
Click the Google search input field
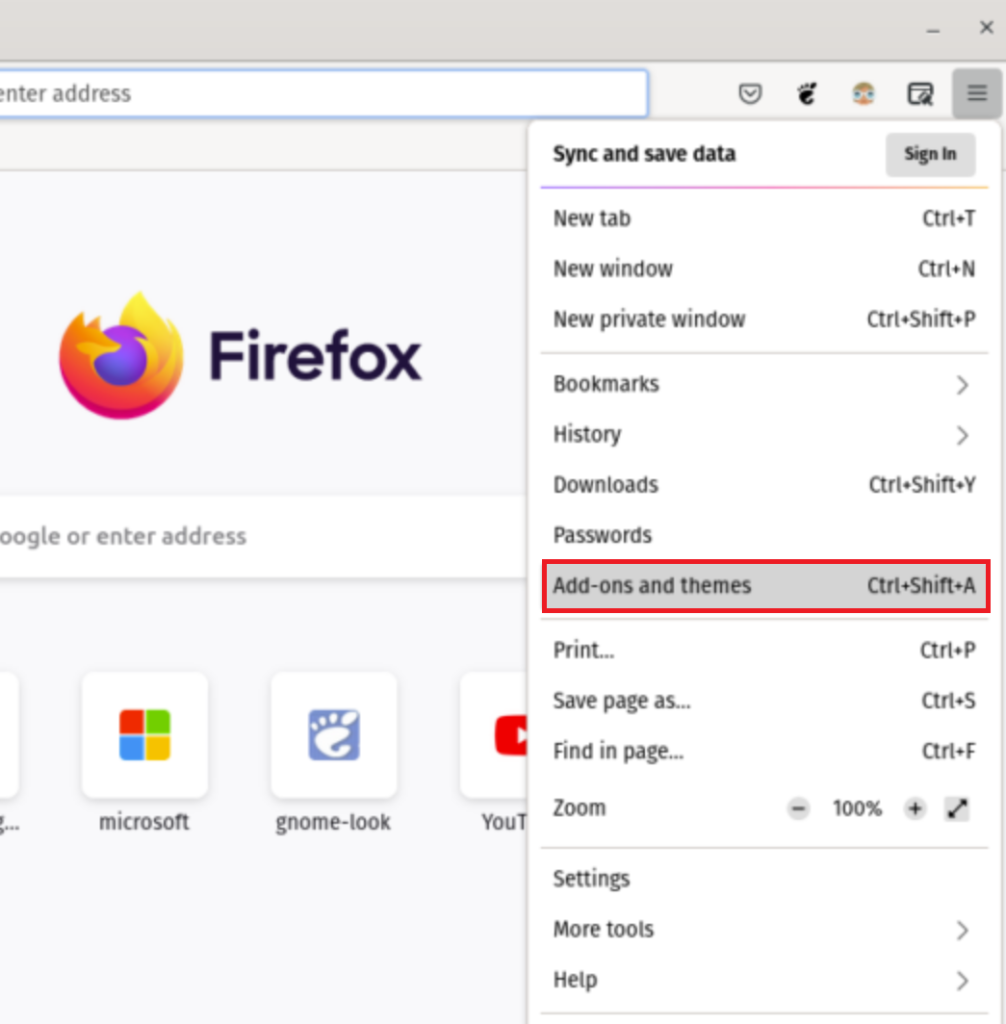250,536
